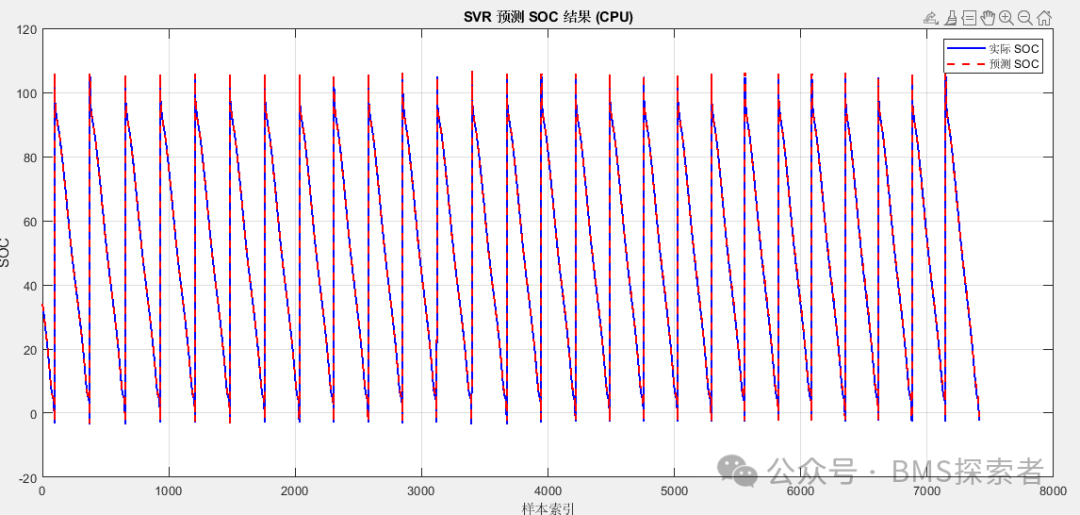Click the x-axis tick label 3000
Image resolution: width=1080 pixels, height=515 pixels.
pos(421,491)
